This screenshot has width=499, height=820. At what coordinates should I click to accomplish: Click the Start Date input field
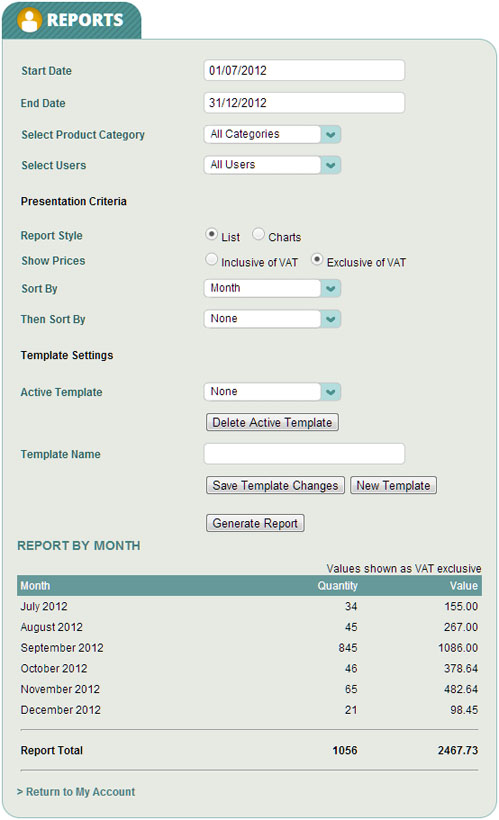[304, 71]
